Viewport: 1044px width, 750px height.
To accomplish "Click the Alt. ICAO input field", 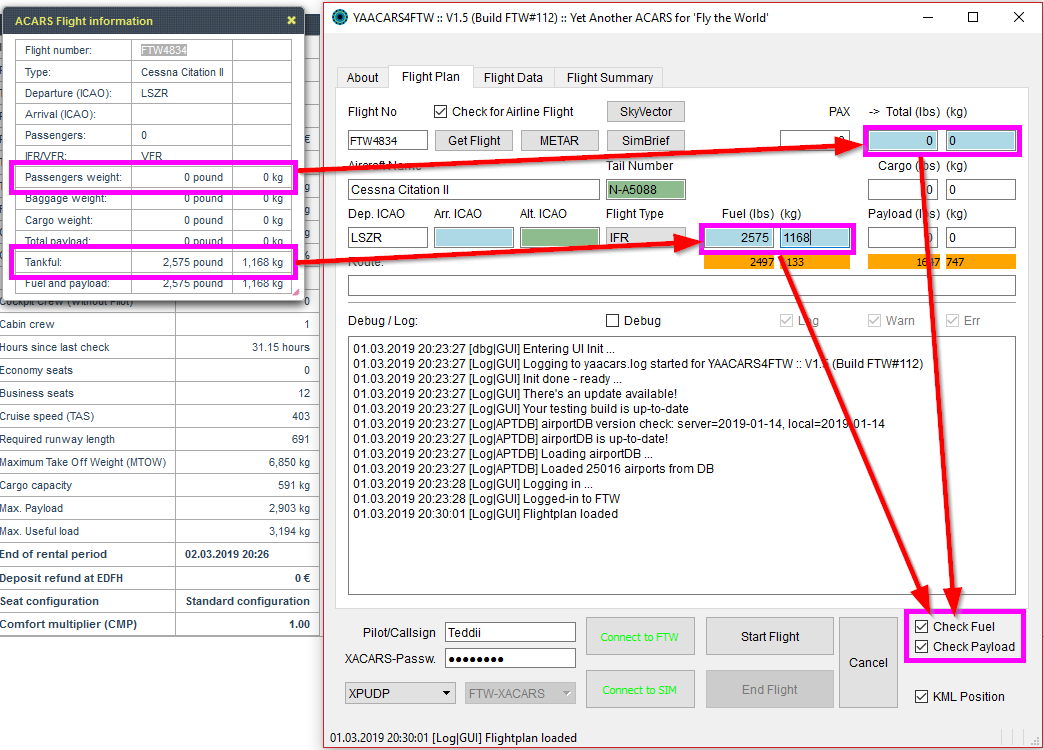I will pos(559,238).
